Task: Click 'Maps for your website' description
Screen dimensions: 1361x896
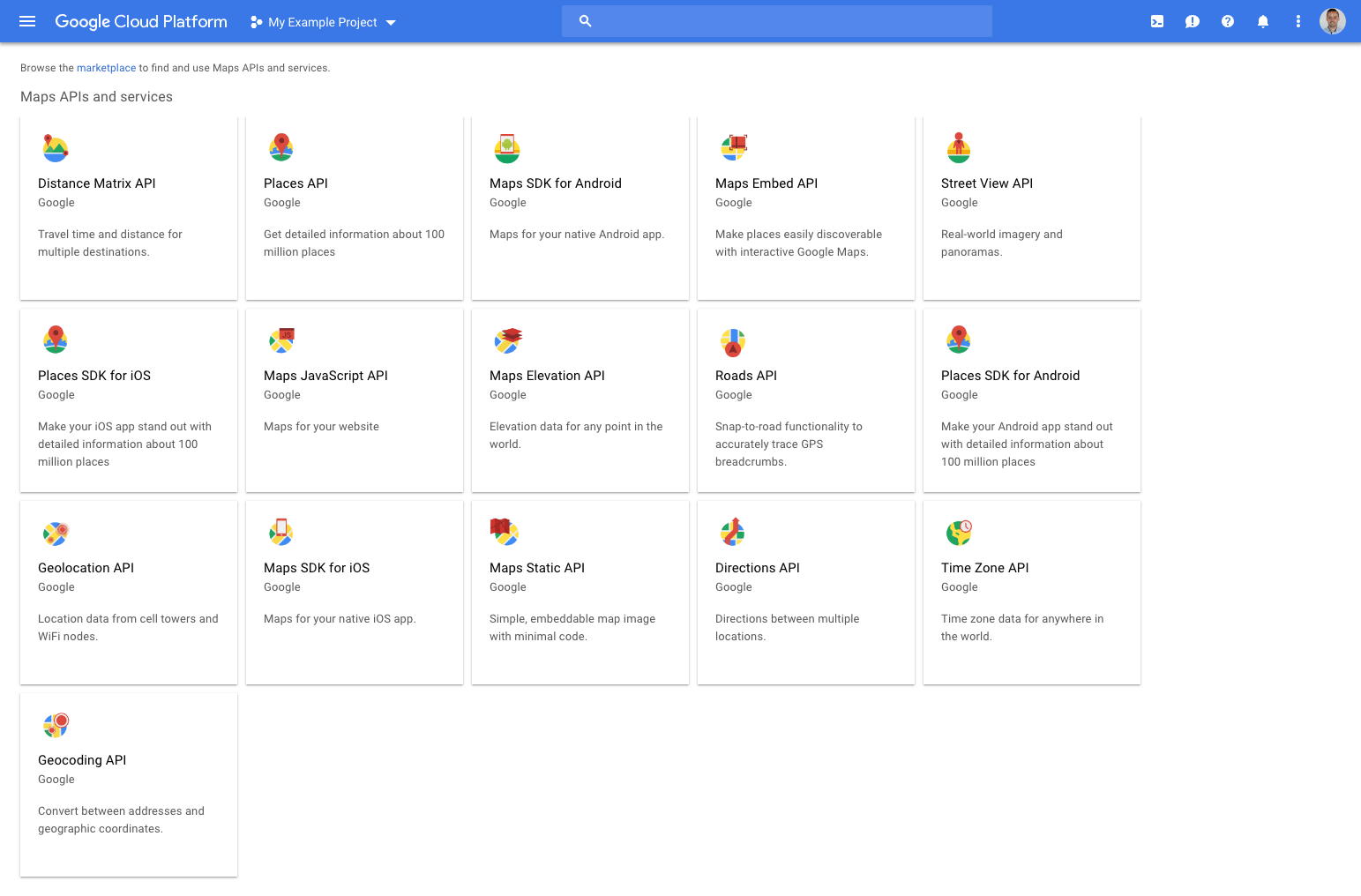Action: (321, 427)
